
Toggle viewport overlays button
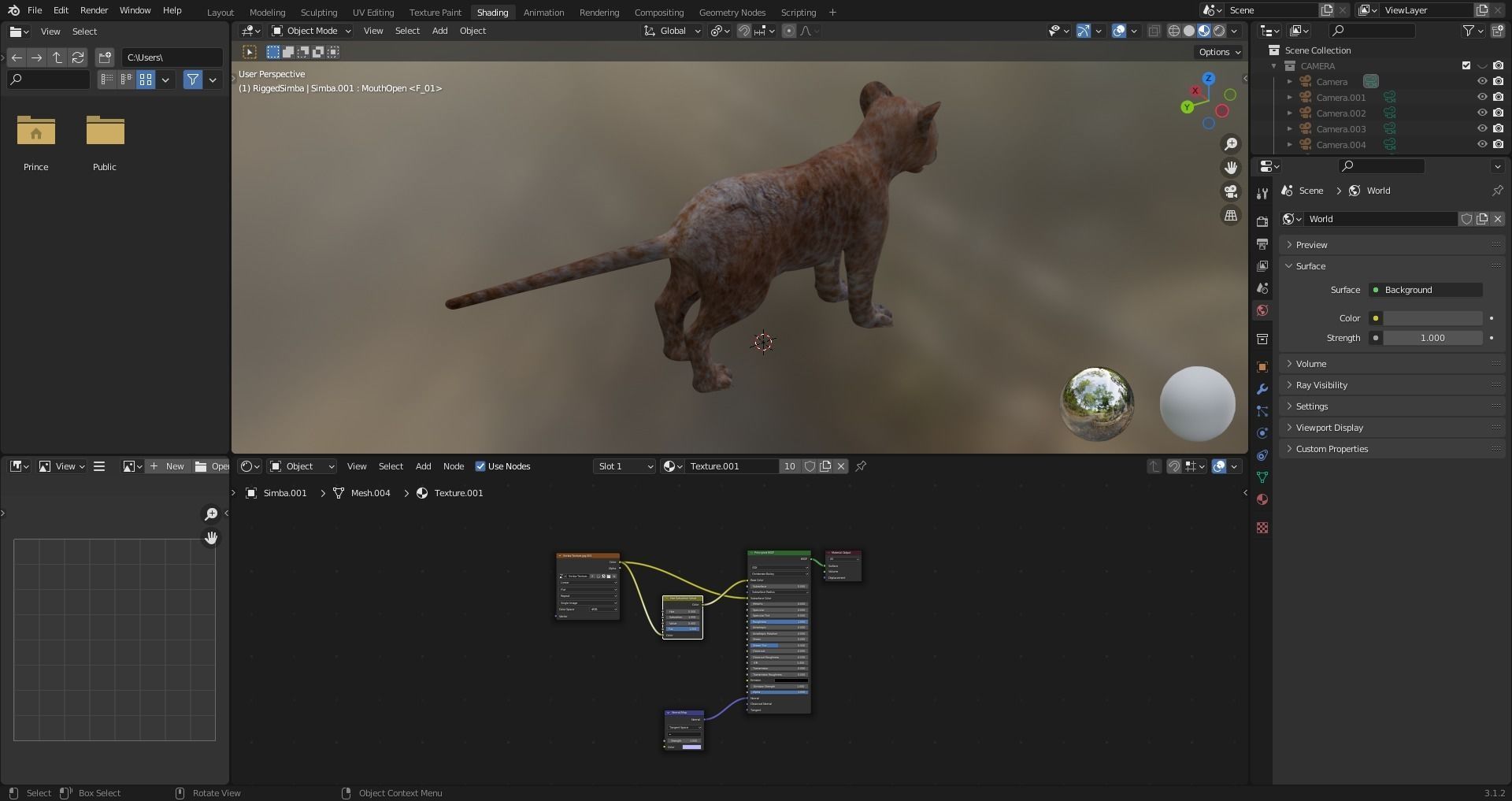1119,31
